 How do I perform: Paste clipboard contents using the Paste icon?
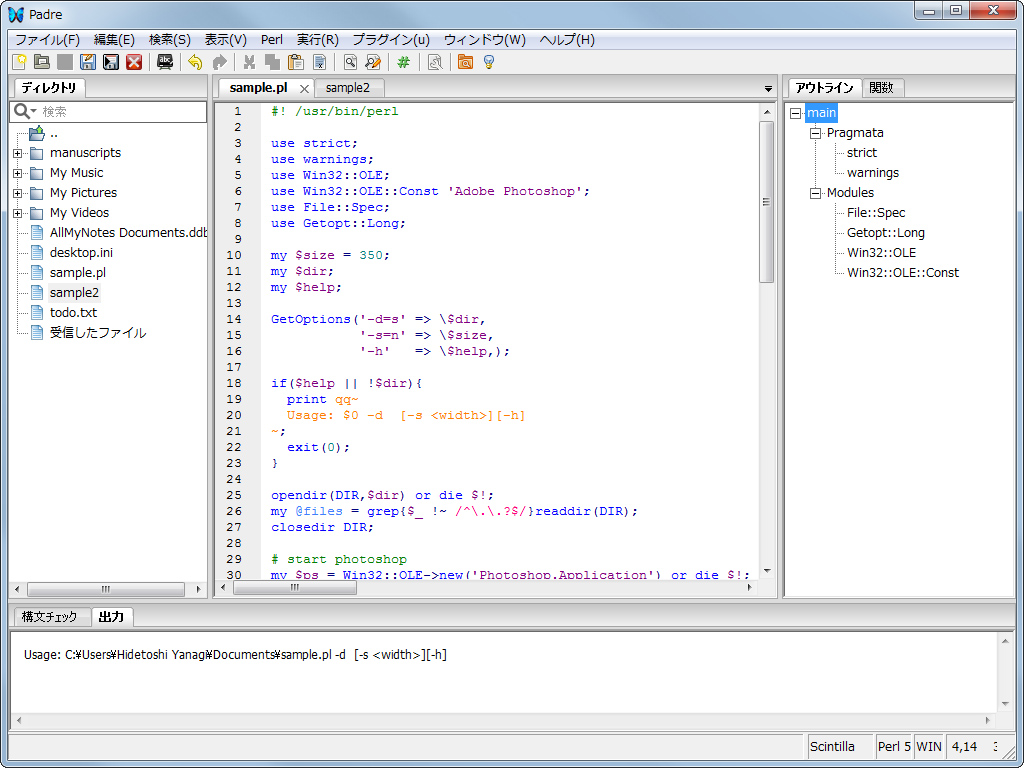click(295, 62)
